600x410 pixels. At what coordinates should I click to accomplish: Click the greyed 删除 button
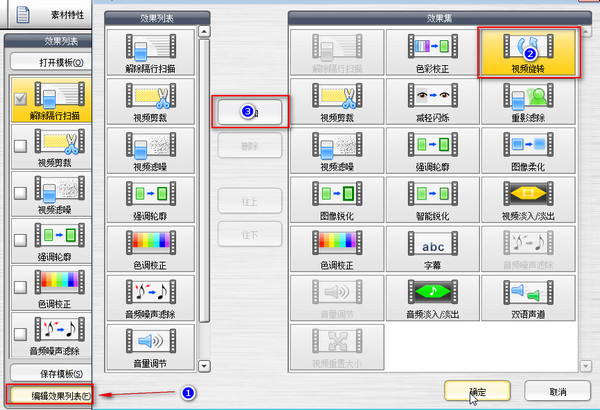point(250,145)
